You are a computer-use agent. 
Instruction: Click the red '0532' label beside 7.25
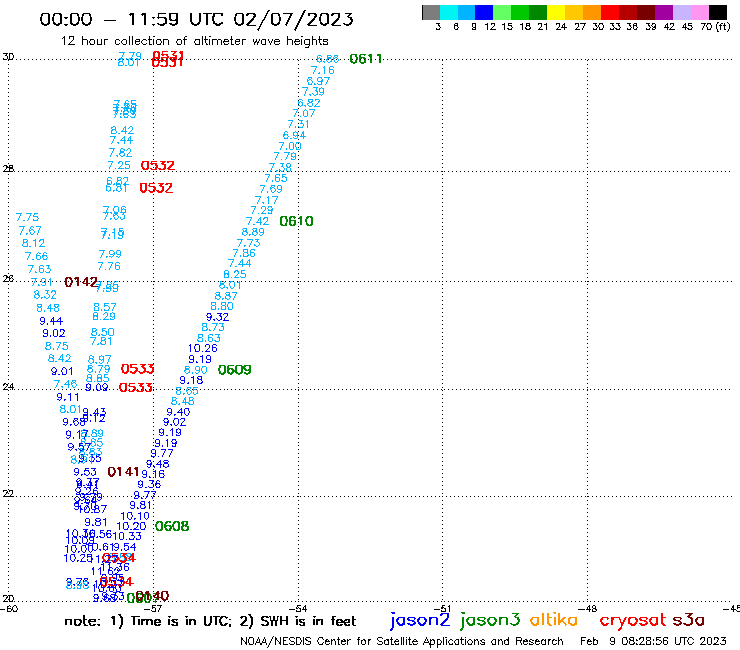click(158, 165)
